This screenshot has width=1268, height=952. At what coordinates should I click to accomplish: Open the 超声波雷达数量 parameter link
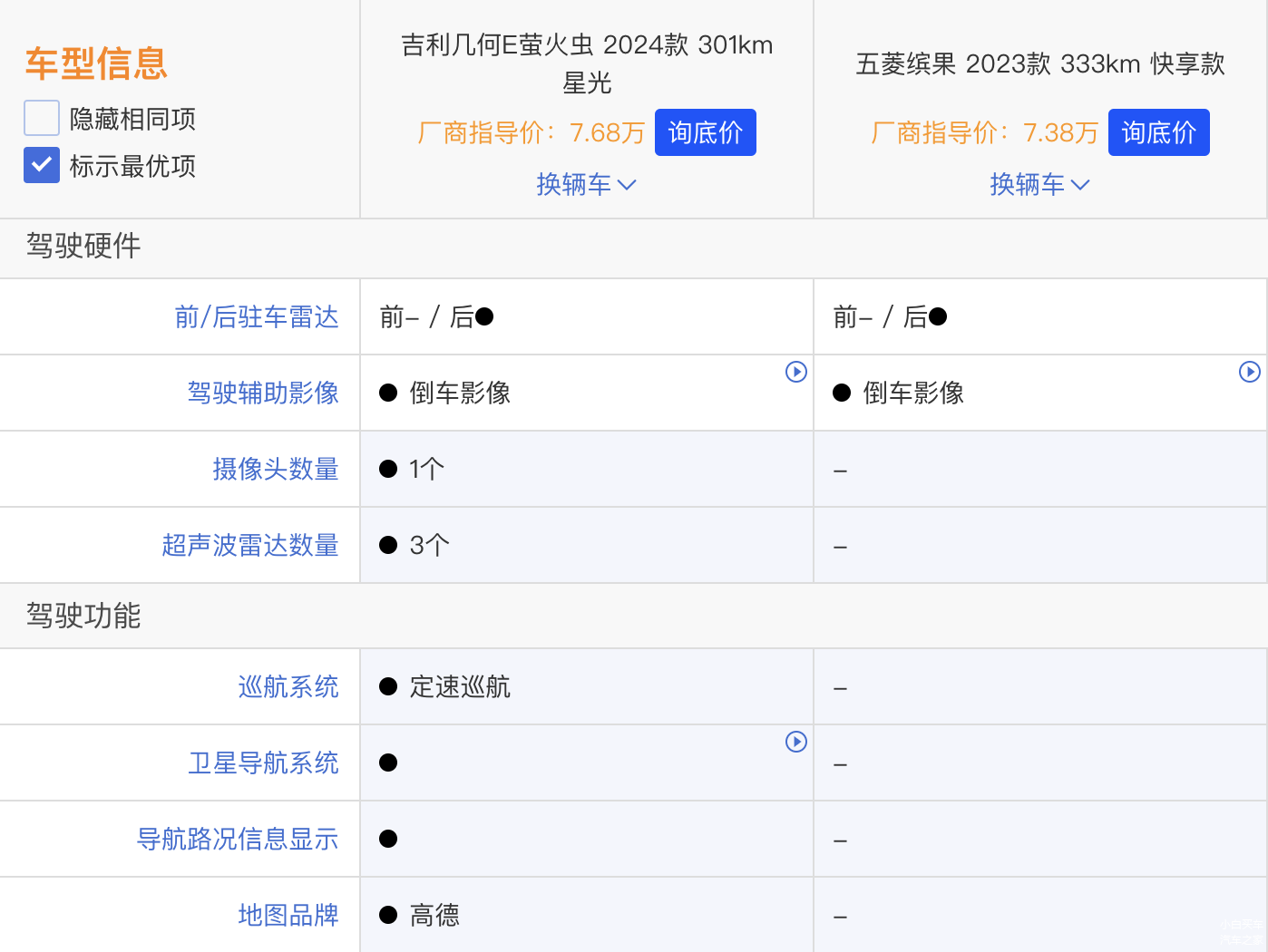[x=250, y=545]
